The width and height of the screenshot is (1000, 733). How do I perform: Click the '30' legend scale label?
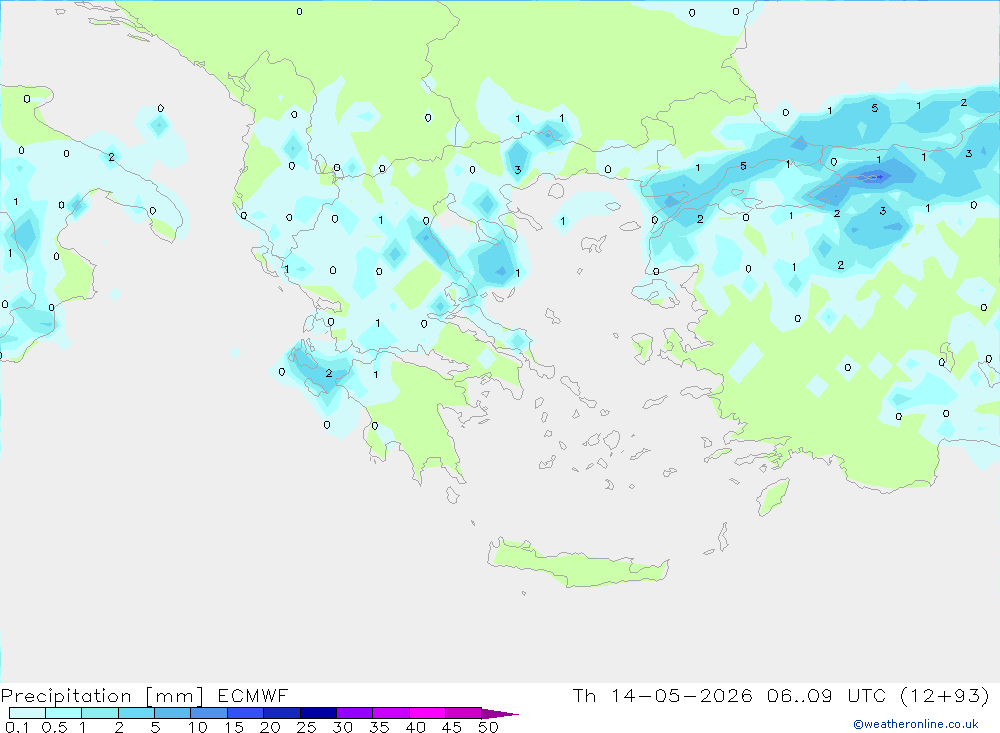tap(342, 727)
